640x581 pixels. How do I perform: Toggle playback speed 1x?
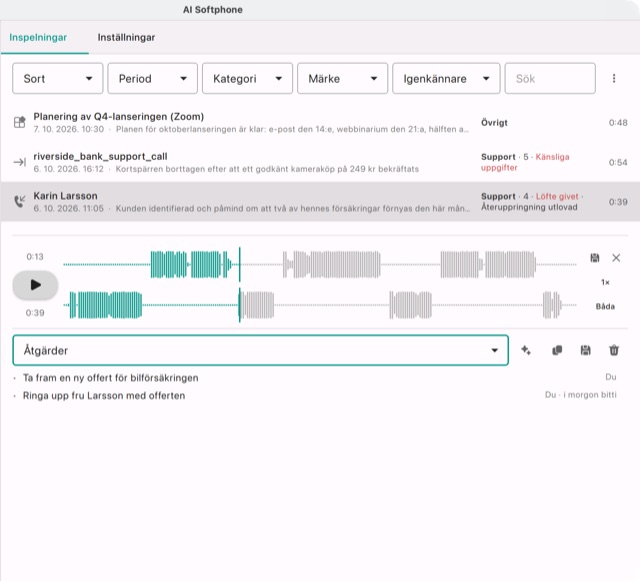(x=605, y=282)
